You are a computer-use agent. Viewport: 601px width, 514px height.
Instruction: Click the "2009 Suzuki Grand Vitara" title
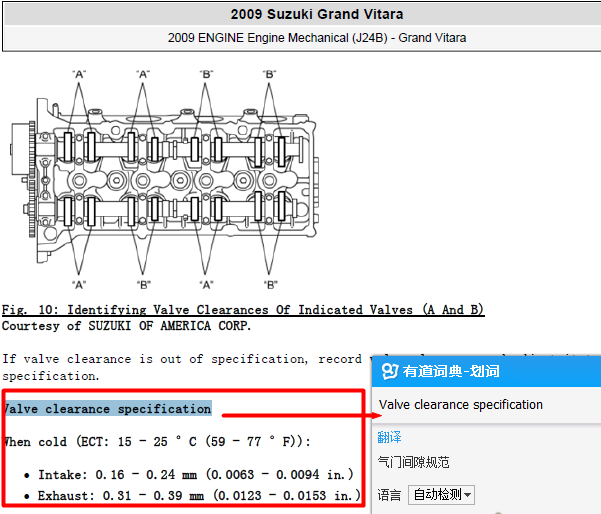(x=317, y=14)
